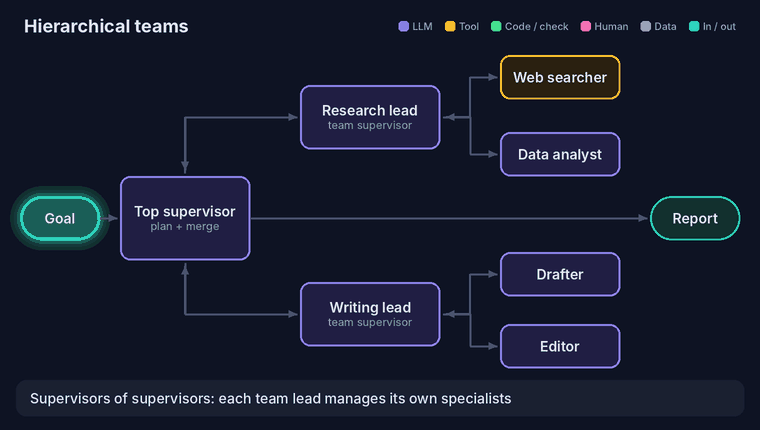This screenshot has height=430, width=760.
Task: Click the green Code / check swatch
Action: point(496,26)
